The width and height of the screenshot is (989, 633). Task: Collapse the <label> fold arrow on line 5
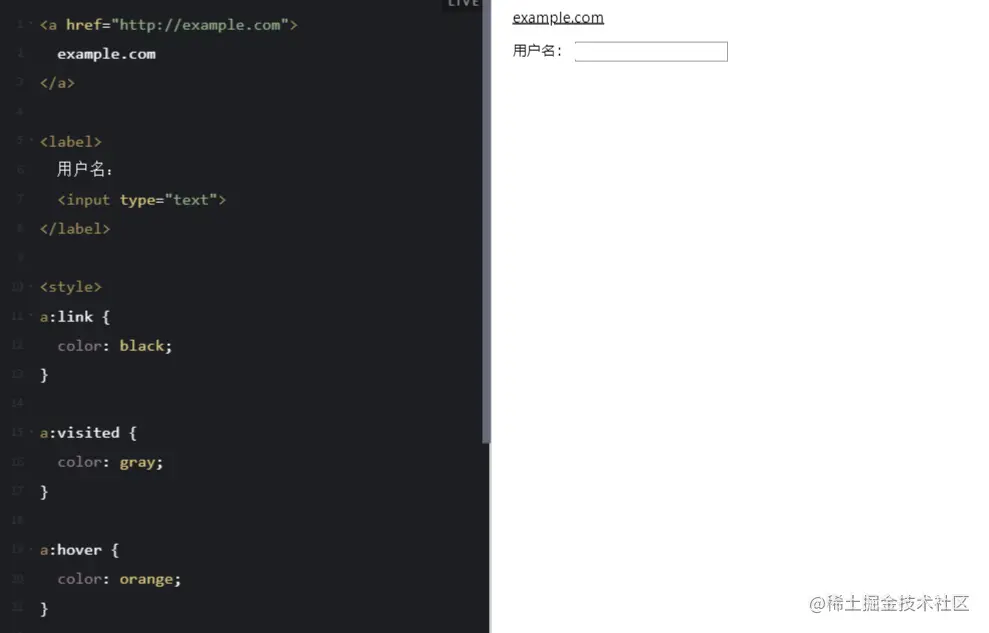coord(30,141)
